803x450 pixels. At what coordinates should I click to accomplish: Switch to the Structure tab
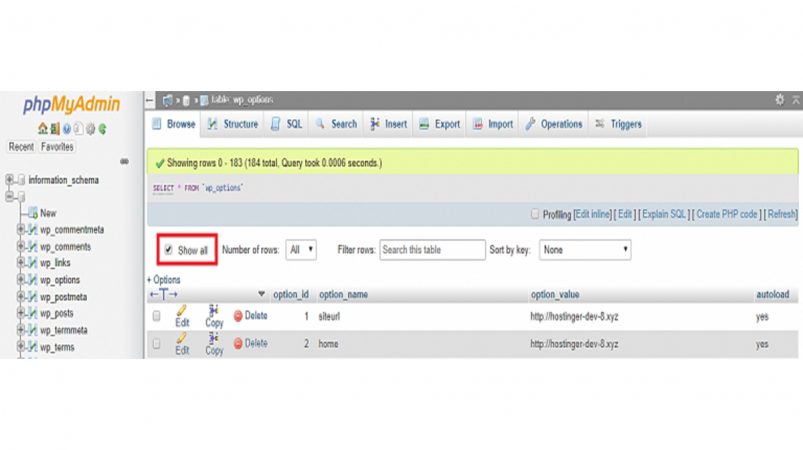pyautogui.click(x=233, y=124)
